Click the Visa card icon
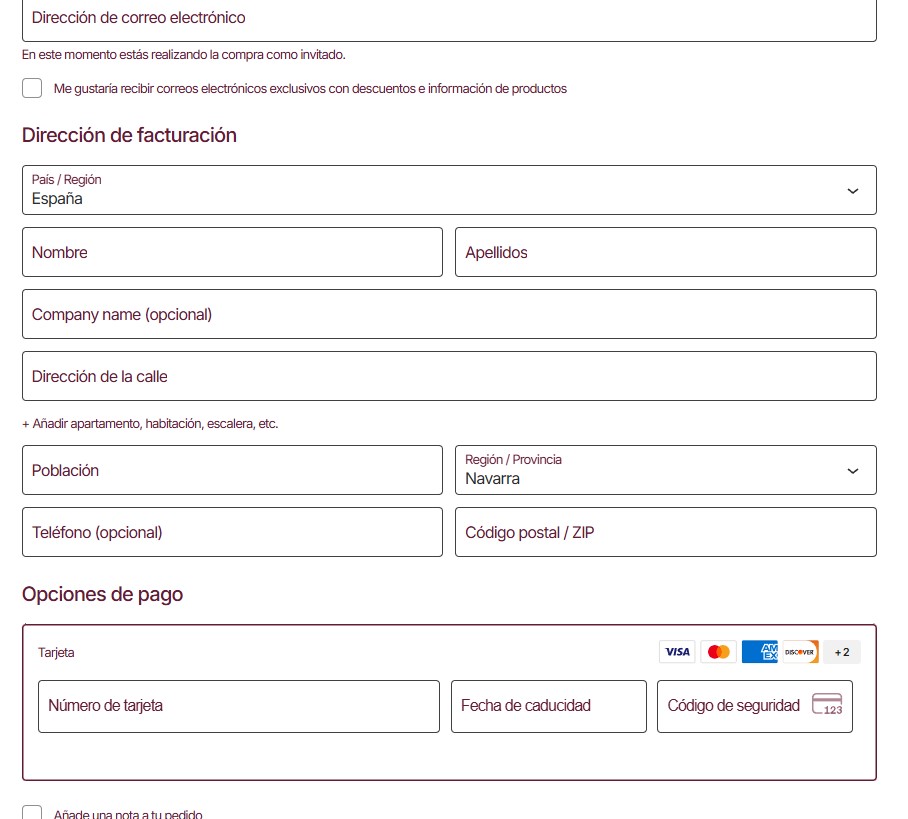 [x=677, y=652]
